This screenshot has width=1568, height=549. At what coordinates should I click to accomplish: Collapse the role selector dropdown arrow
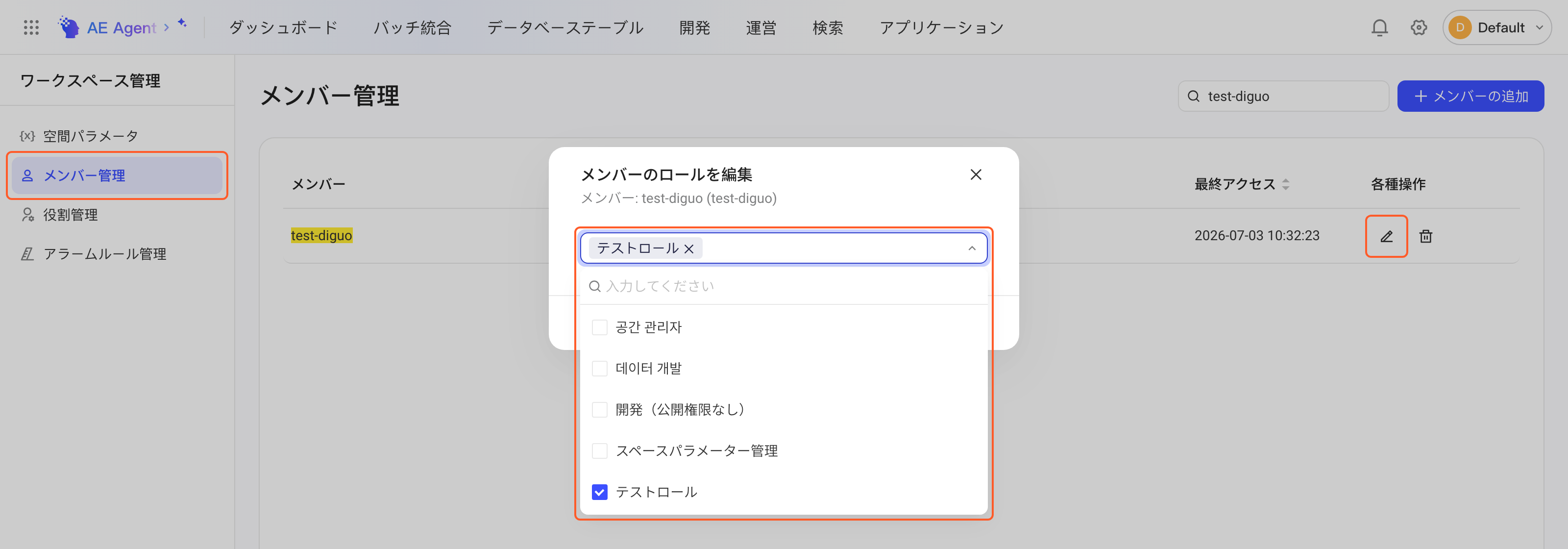972,249
